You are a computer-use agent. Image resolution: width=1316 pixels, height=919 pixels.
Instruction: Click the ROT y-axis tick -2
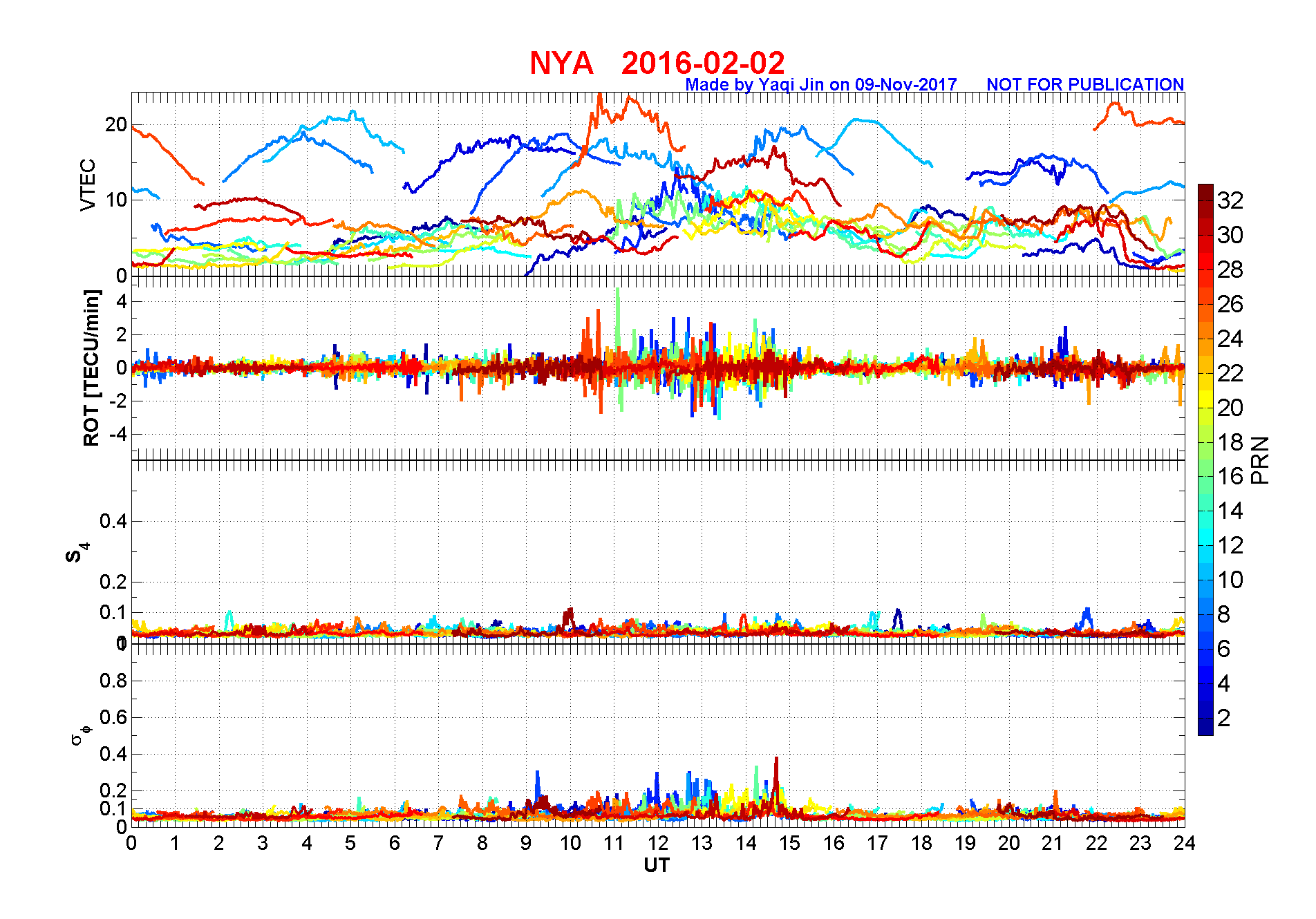click(117, 401)
